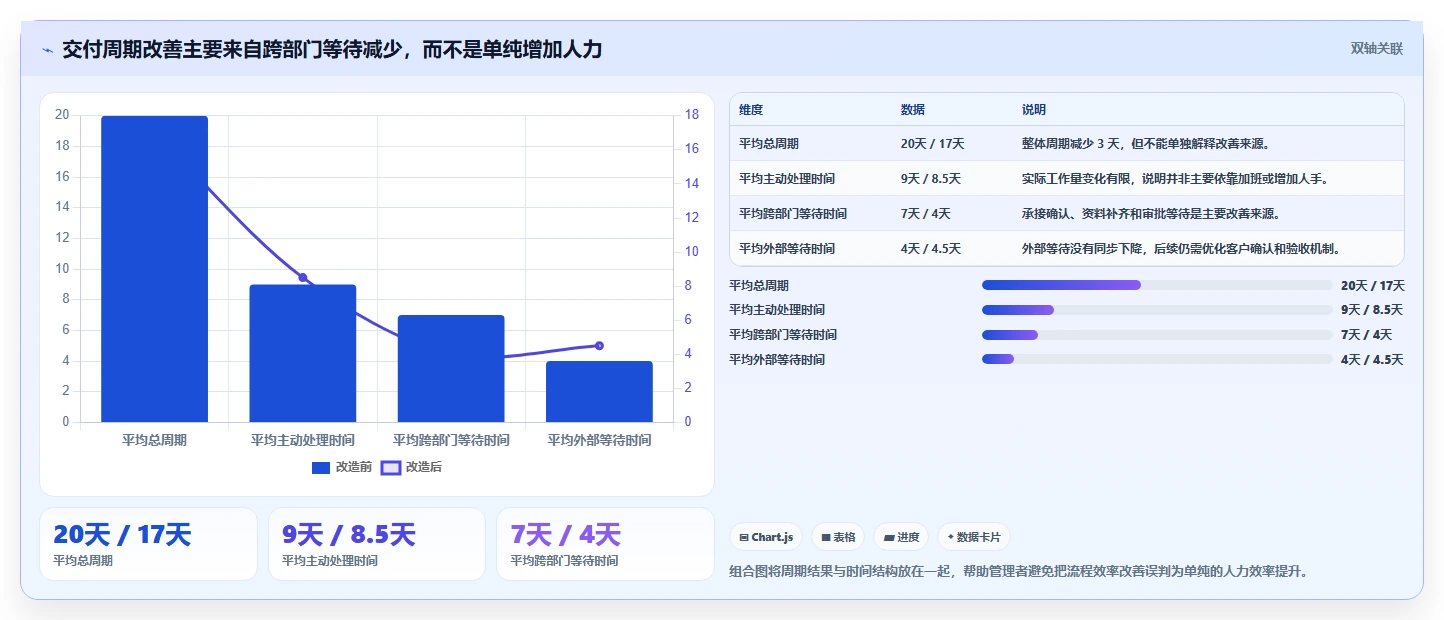Click the 平均主动处理时间 progress bar
This screenshot has height=620, width=1444.
pos(1157,310)
